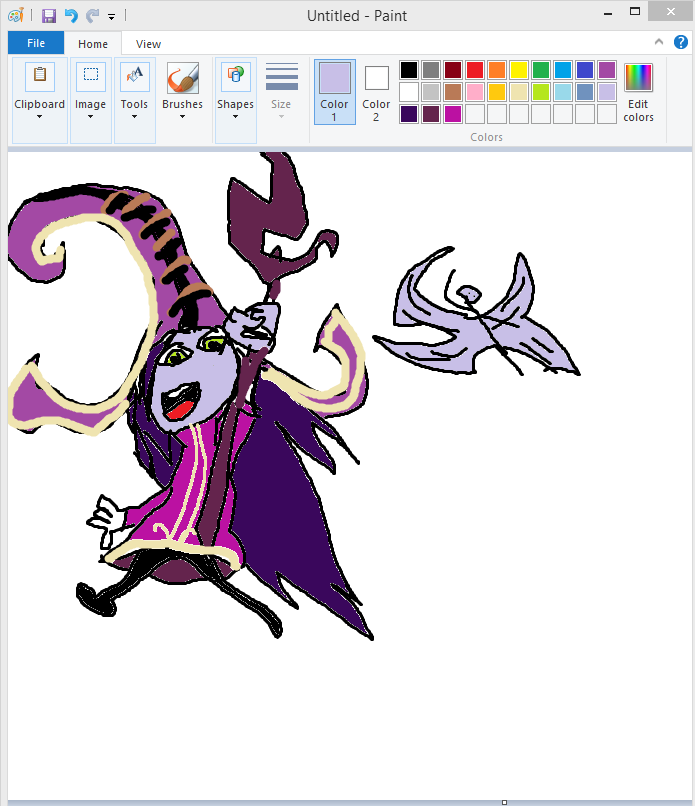Click the Size line thickness icon
The width and height of the screenshot is (695, 806).
coord(282,77)
